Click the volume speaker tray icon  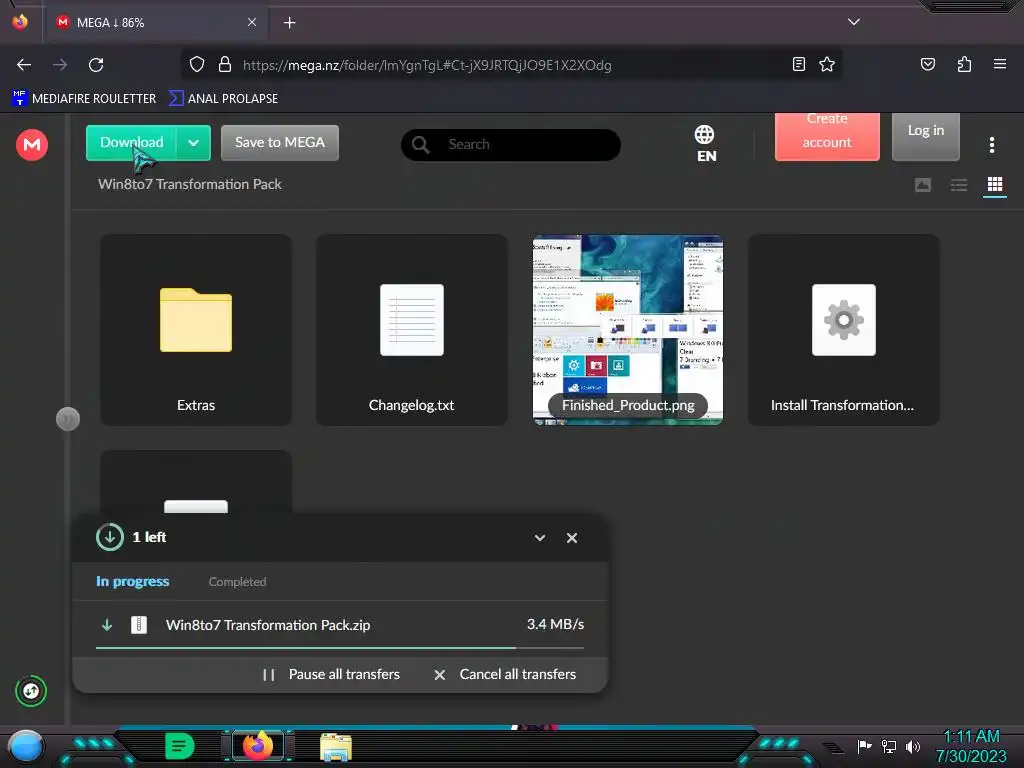(912, 746)
